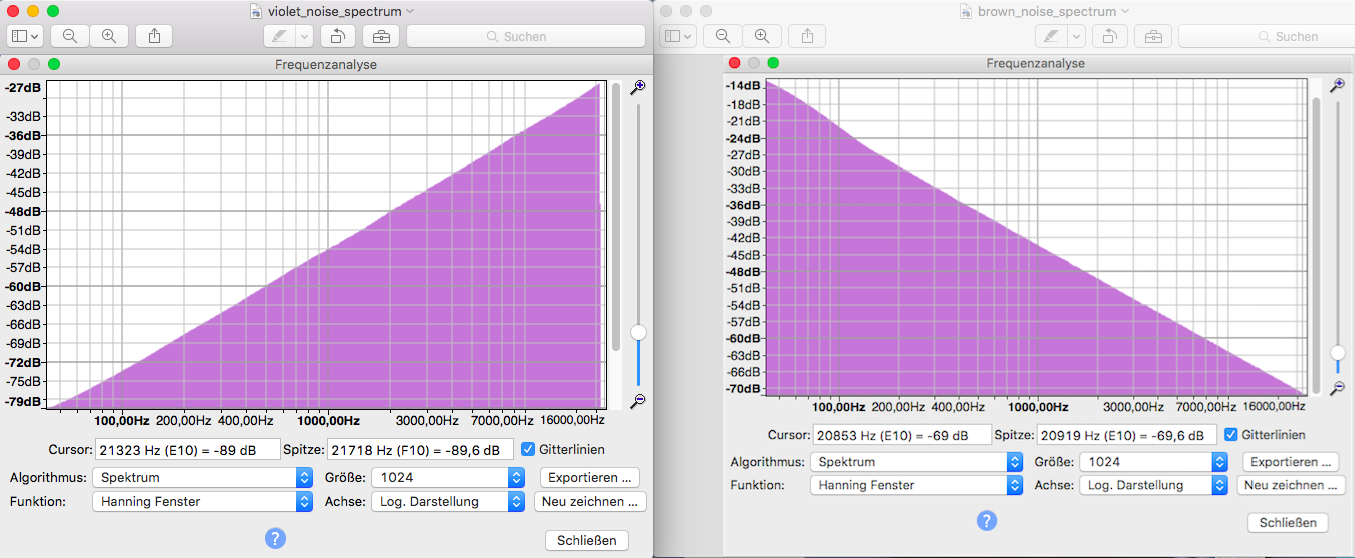Screen dimensions: 1355x558
Task: Rotate image in brown_noise_spectrum window
Action: pyautogui.click(x=1110, y=36)
